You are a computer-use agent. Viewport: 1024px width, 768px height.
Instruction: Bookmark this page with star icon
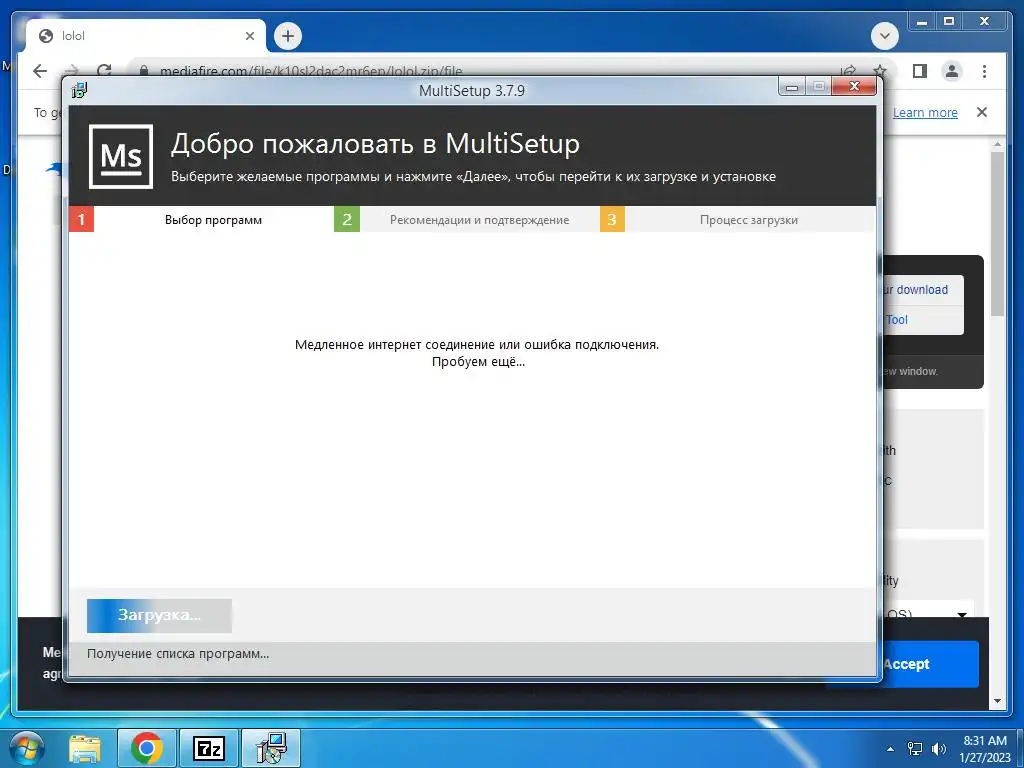point(880,71)
